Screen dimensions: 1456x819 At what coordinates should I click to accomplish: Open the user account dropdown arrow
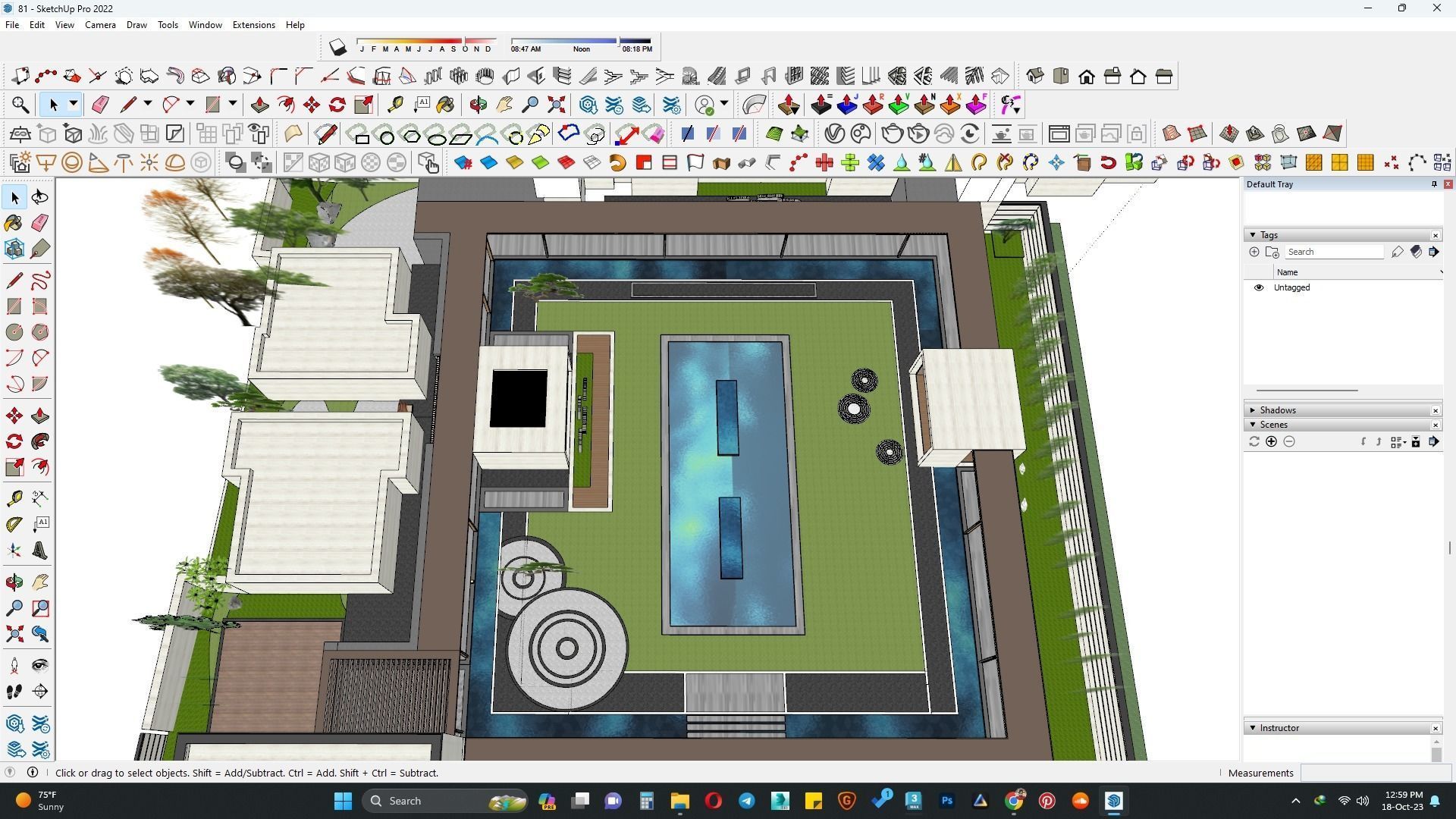(x=724, y=104)
